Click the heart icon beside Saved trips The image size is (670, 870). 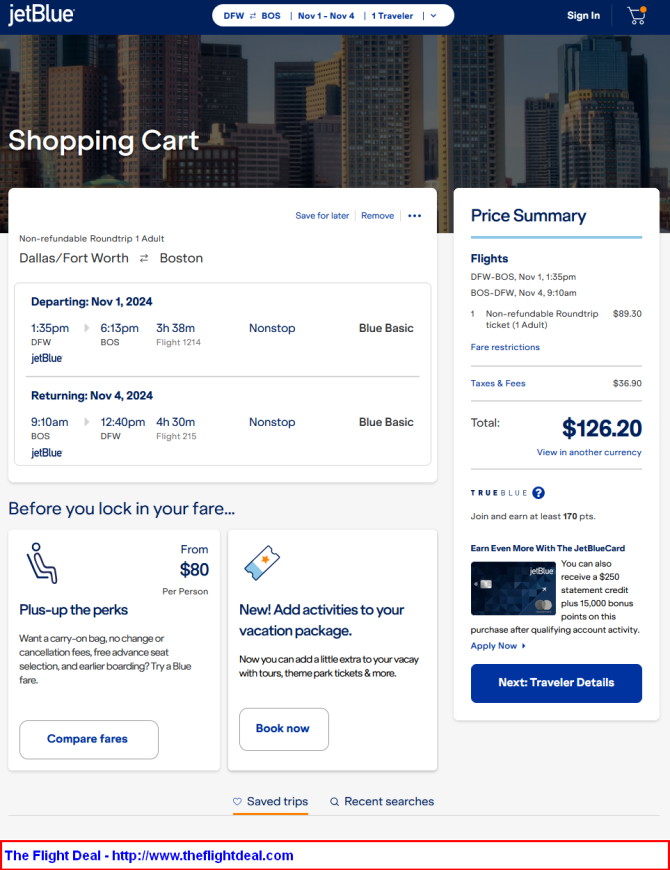[x=237, y=801]
